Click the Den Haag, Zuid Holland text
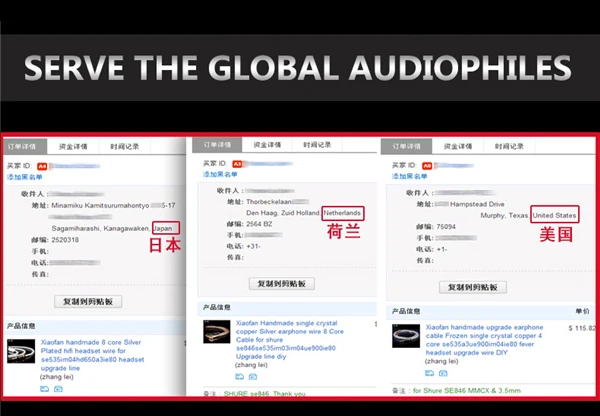The image size is (600, 416). pos(283,213)
